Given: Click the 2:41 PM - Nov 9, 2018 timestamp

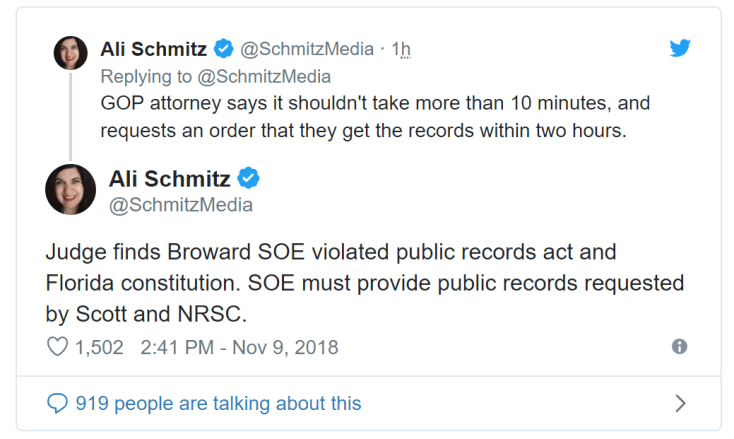Looking at the screenshot, I should (x=240, y=348).
